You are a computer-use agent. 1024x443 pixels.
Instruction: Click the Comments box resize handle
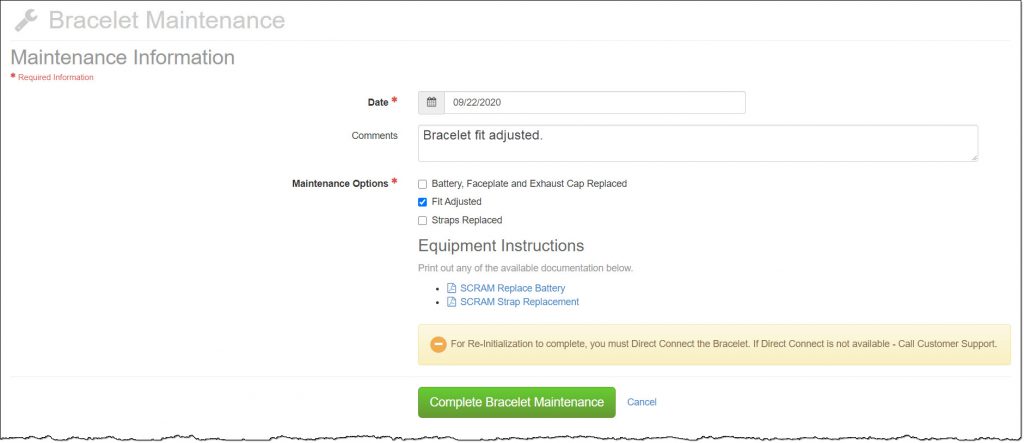973,156
